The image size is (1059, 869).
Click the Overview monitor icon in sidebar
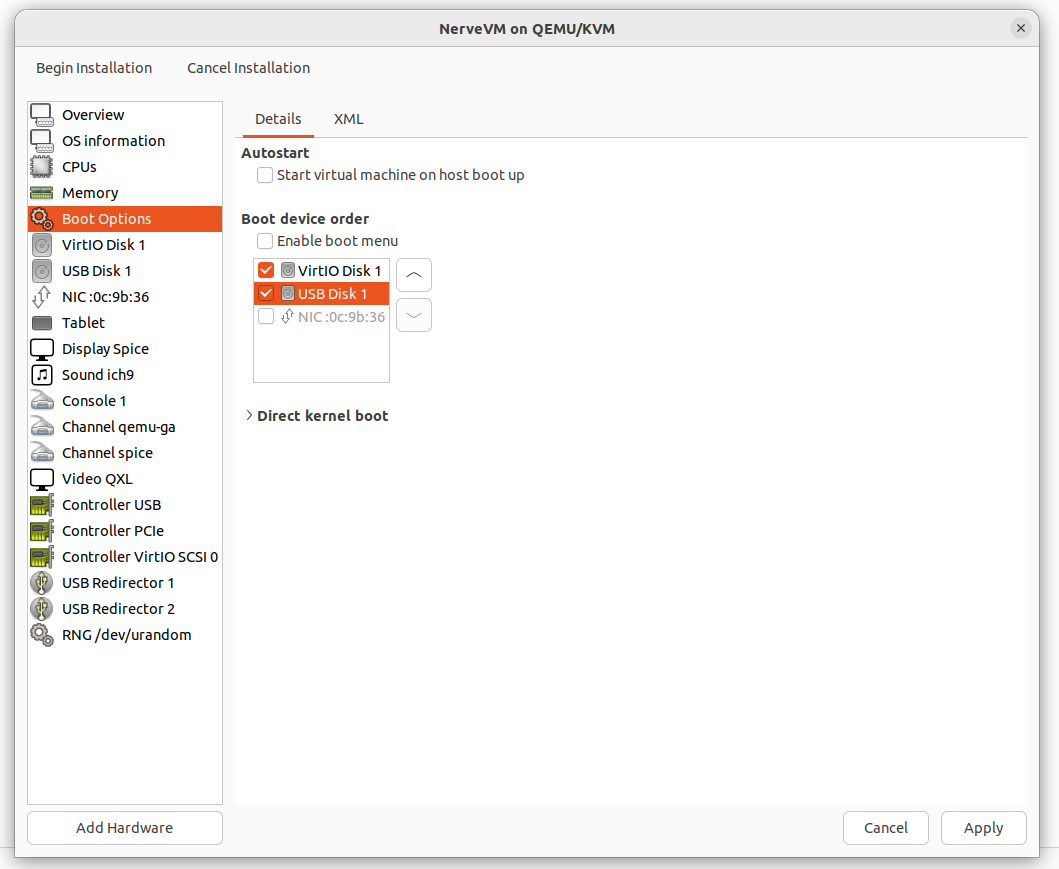(41, 115)
